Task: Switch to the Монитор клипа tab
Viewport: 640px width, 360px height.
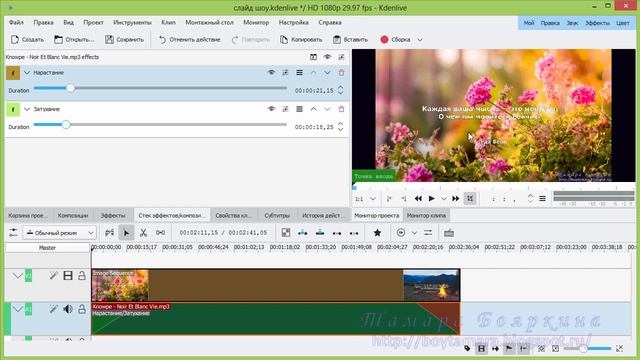Action: (x=426, y=215)
